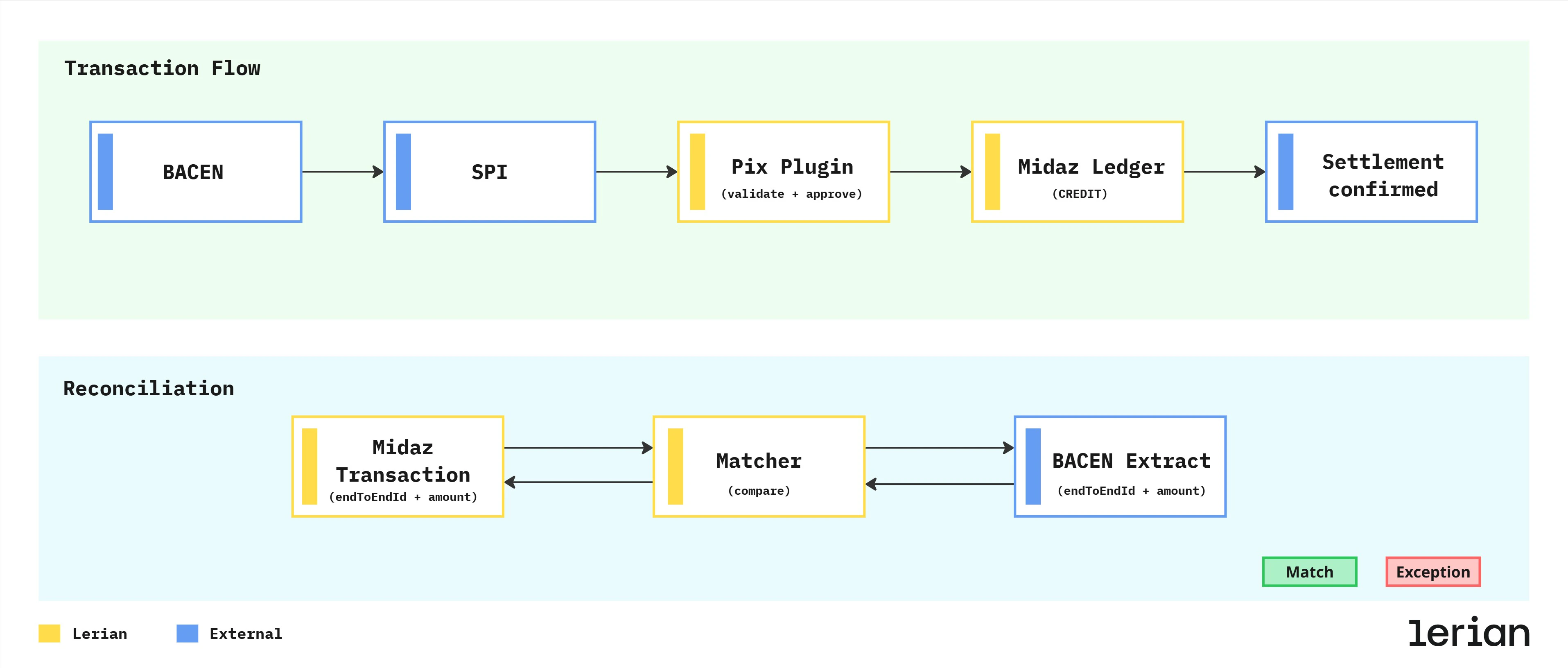Click the yellow Lerian legend swatch
Viewport: 1568px width, 668px height.
[x=49, y=633]
